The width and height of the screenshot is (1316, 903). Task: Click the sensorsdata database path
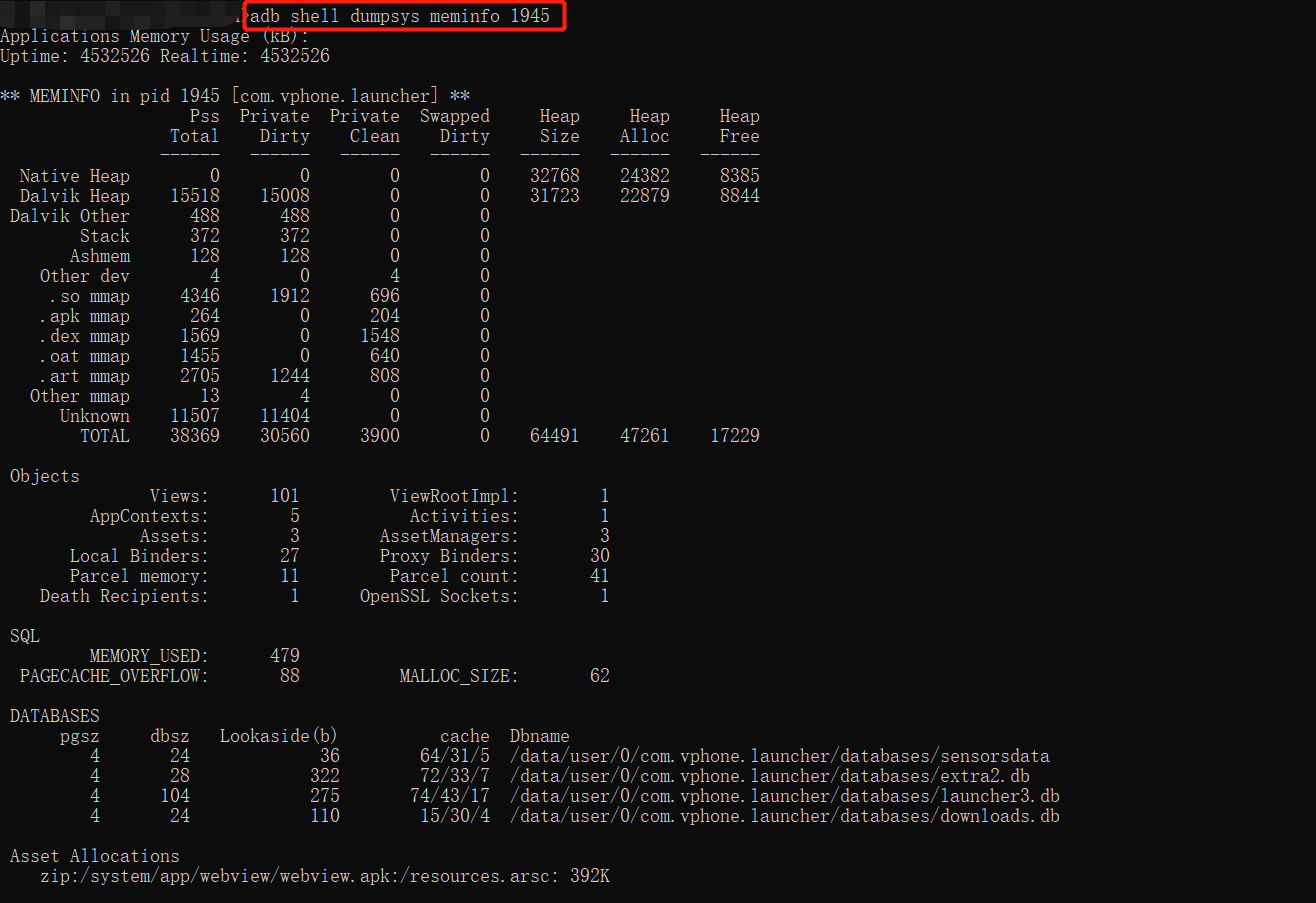pos(780,756)
